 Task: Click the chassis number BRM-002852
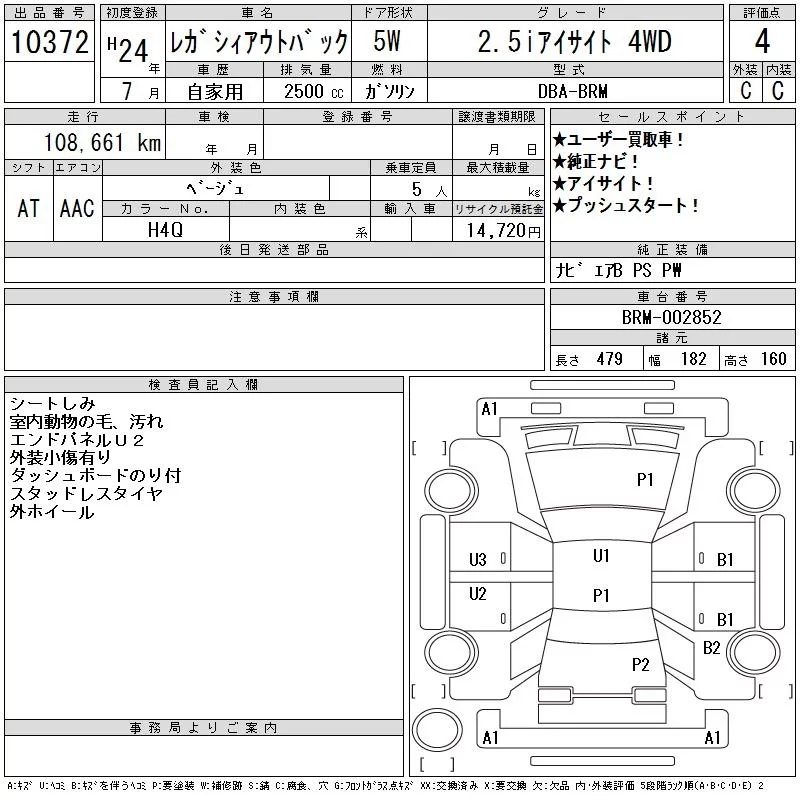[671, 318]
